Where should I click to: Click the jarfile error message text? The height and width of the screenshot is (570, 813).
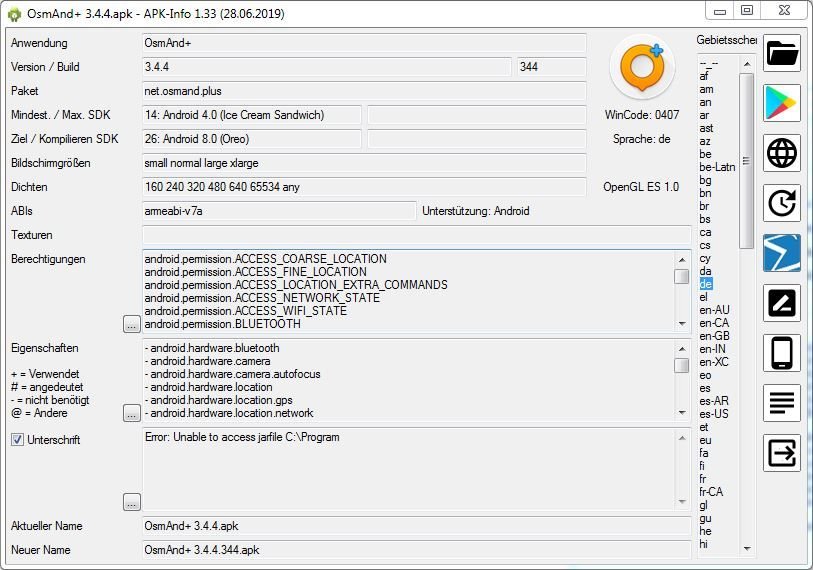coord(242,437)
